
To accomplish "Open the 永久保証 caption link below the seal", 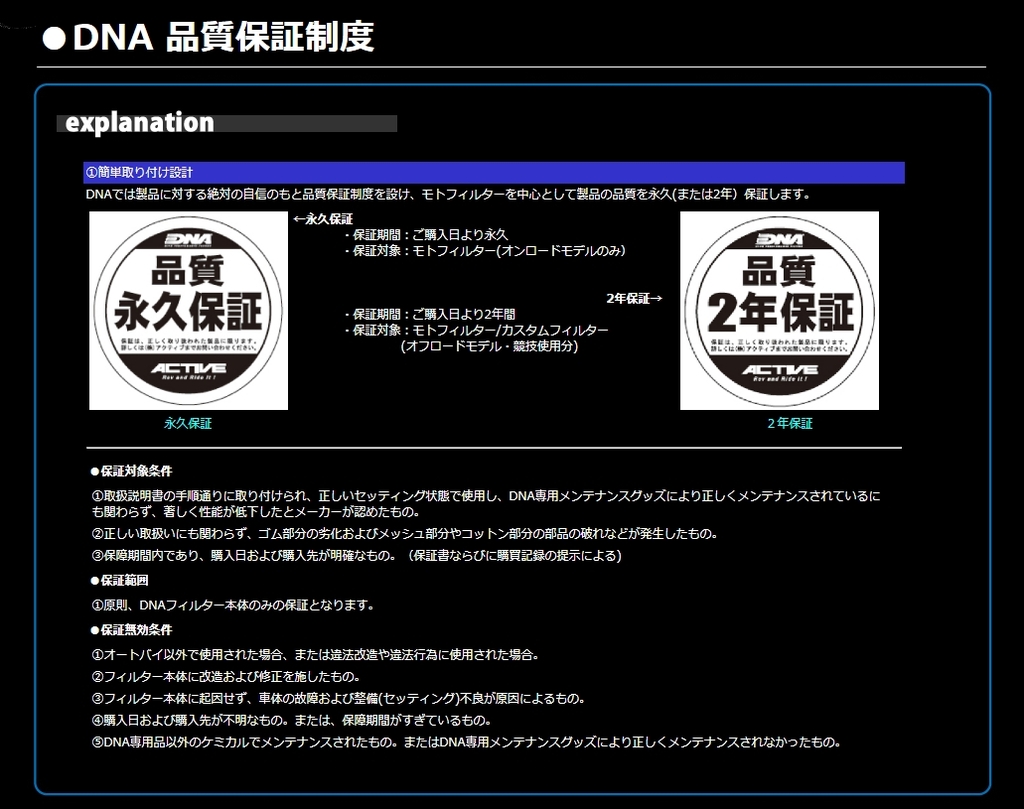I will pyautogui.click(x=188, y=423).
